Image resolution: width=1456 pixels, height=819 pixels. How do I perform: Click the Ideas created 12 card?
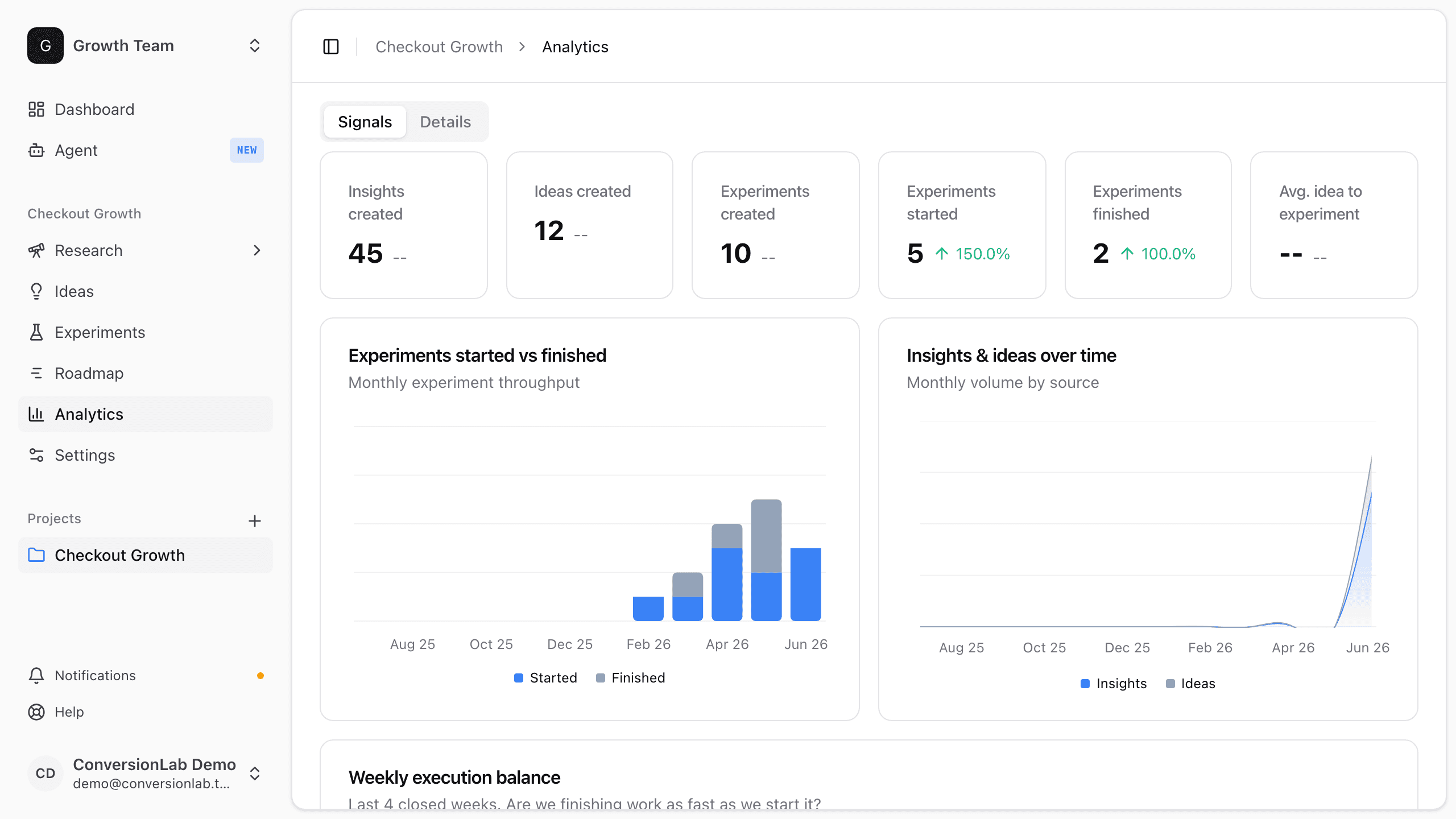click(x=590, y=225)
